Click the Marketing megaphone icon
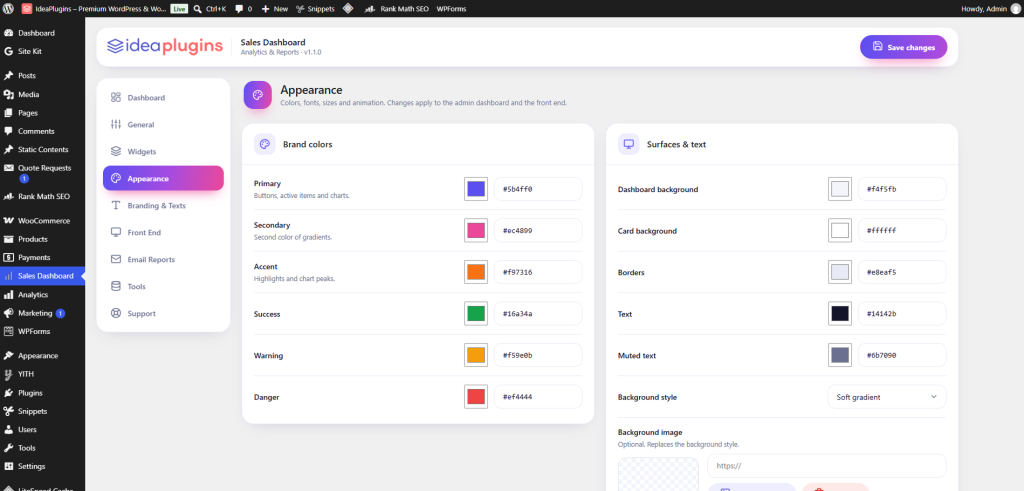Viewport: 1024px width, 491px height. (x=8, y=313)
